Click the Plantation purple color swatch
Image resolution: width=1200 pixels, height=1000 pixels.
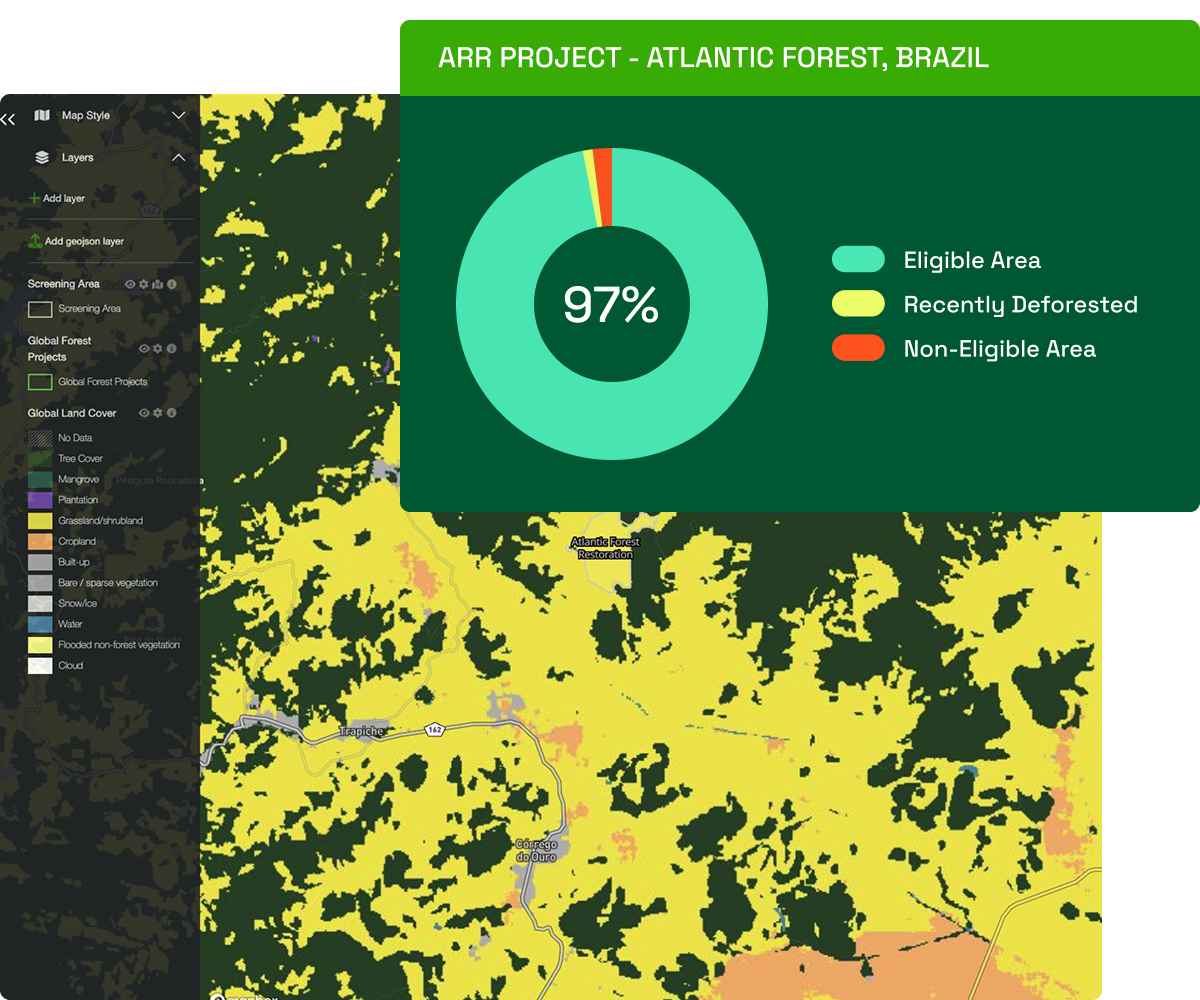click(40, 500)
